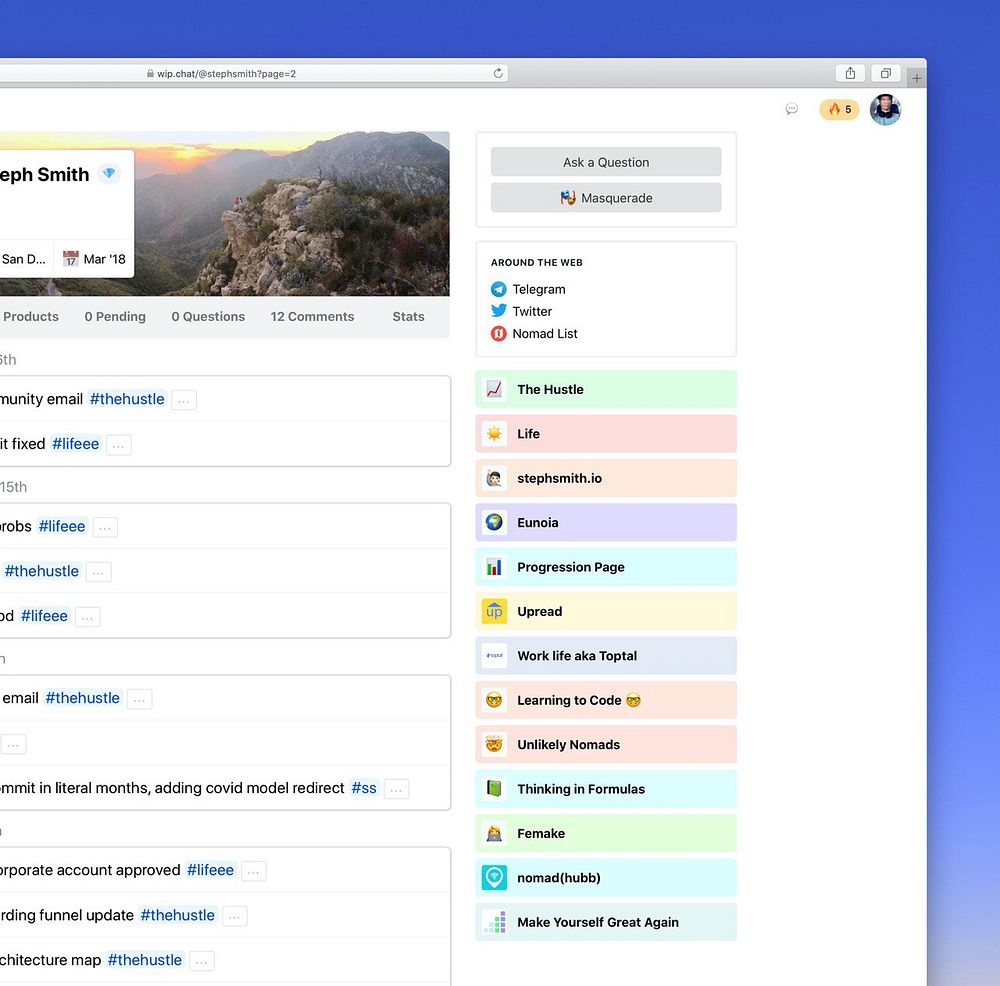
Task: Open the nomad(hubb) product card
Action: (x=606, y=878)
